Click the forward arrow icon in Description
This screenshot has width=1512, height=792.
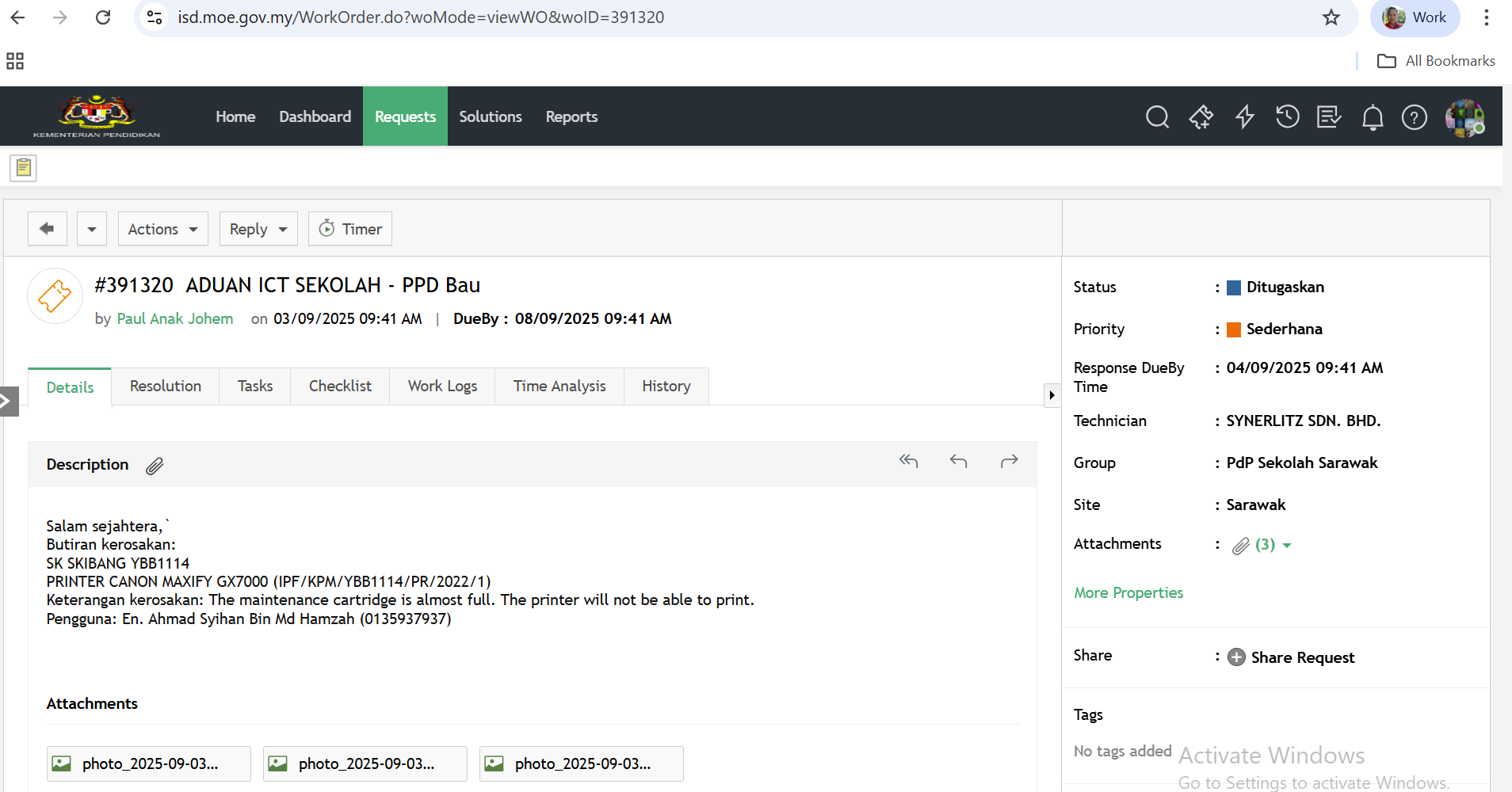[x=1009, y=461]
